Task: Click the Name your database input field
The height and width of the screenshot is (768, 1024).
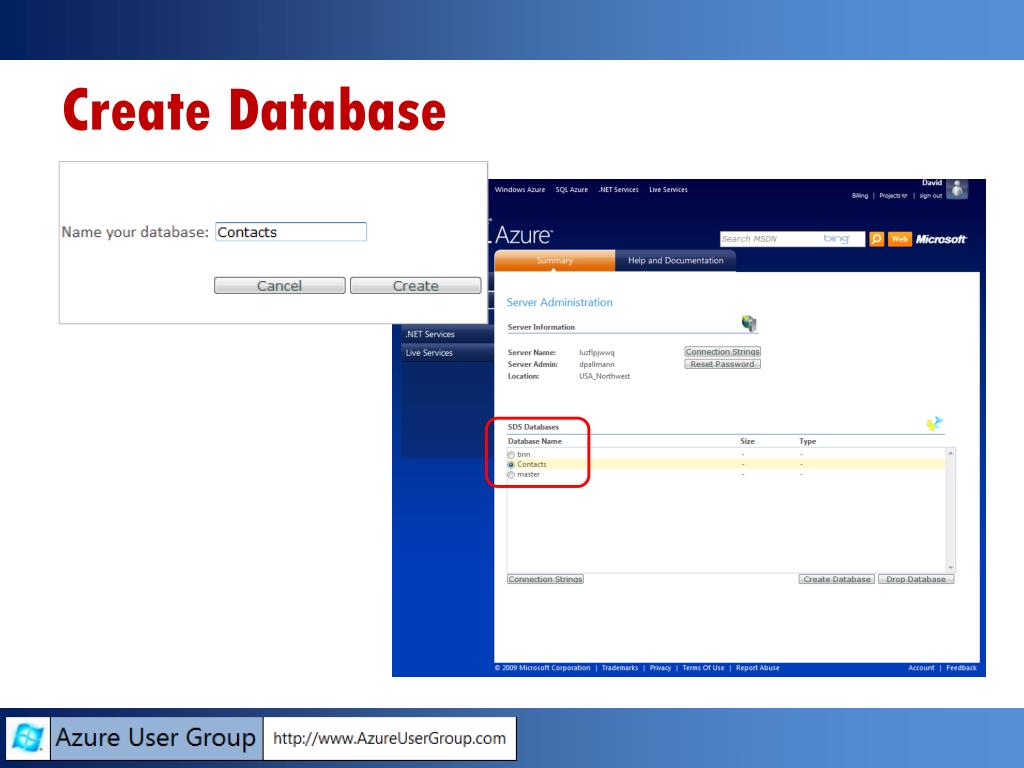Action: (x=291, y=232)
